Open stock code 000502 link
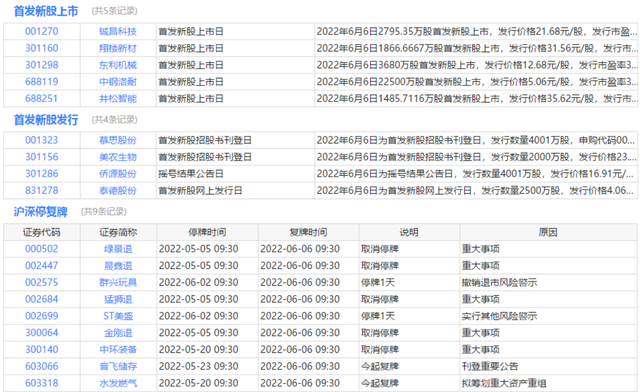 point(42,249)
